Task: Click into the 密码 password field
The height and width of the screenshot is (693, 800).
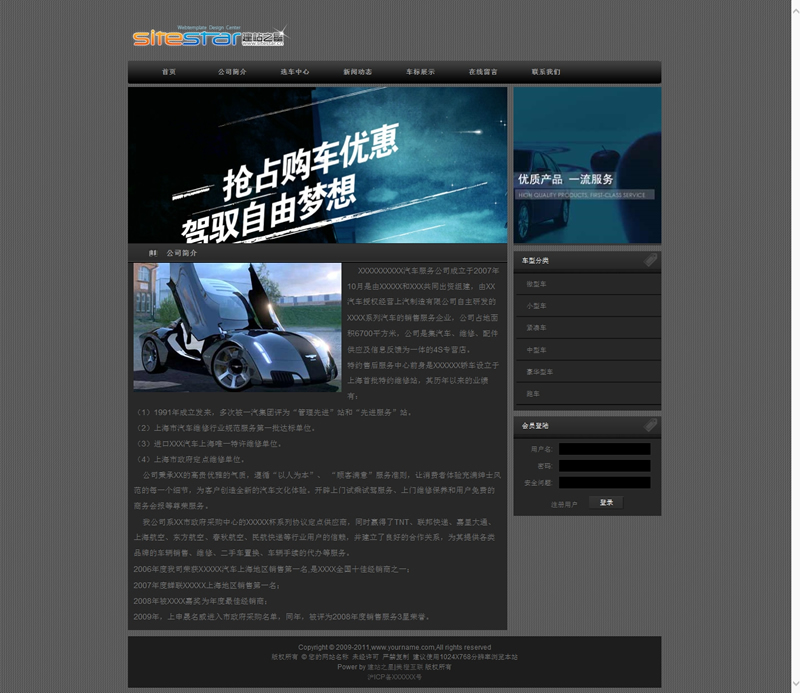Action: 604,466
